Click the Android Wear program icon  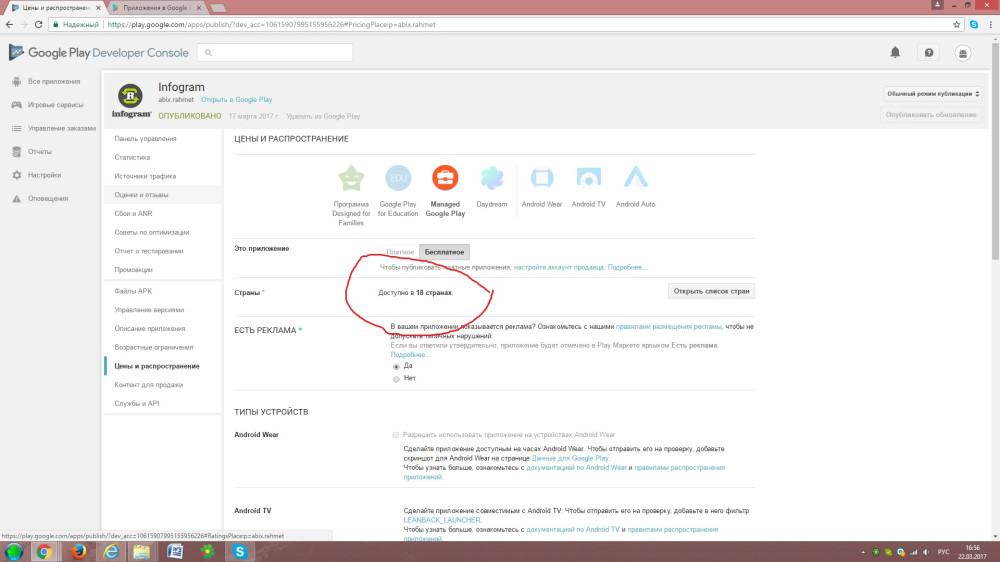pyautogui.click(x=541, y=178)
